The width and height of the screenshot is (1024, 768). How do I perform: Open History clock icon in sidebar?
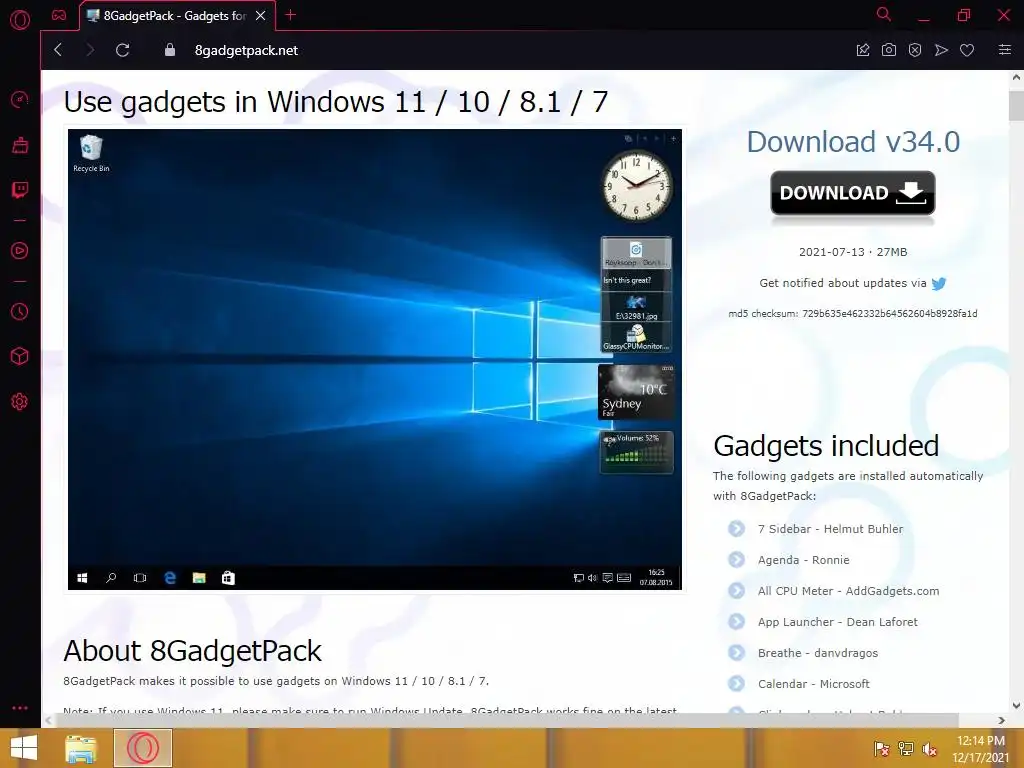click(20, 312)
